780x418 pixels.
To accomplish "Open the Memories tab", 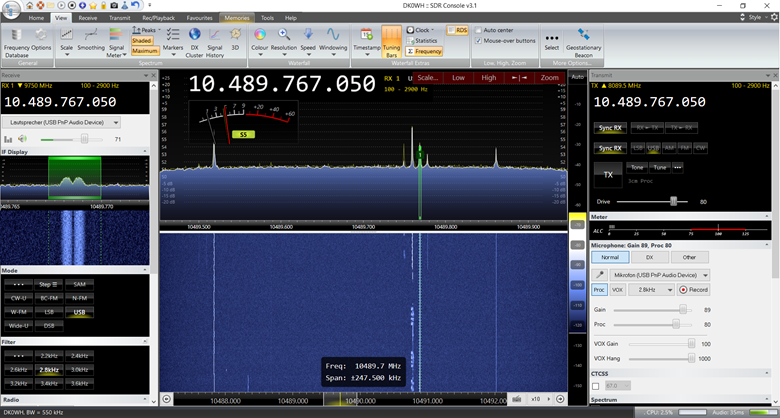I will point(237,18).
